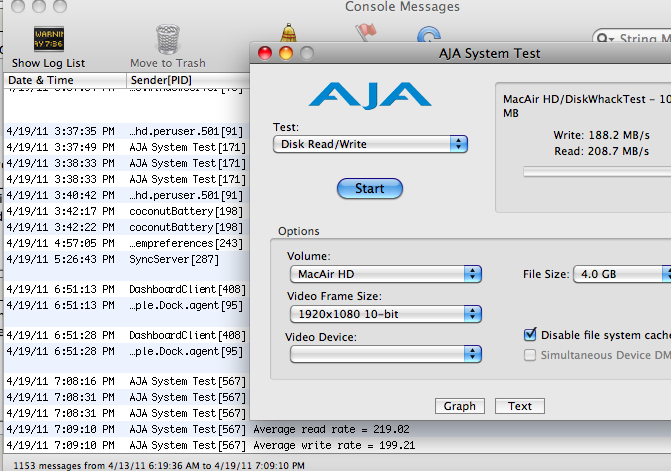Uncheck Disable file system cache
Screen dimensions: 671x471
click(530, 335)
